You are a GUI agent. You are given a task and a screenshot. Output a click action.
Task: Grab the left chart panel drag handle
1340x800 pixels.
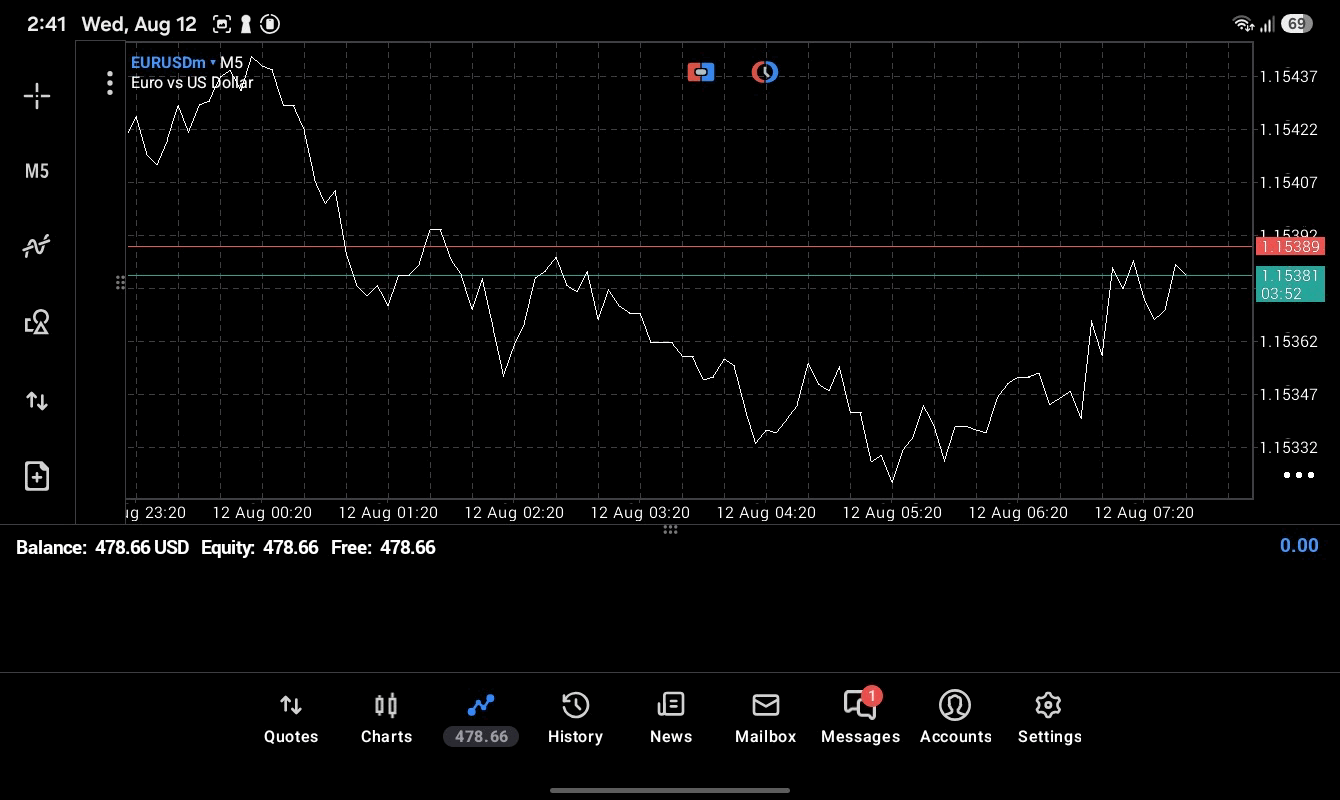click(120, 283)
